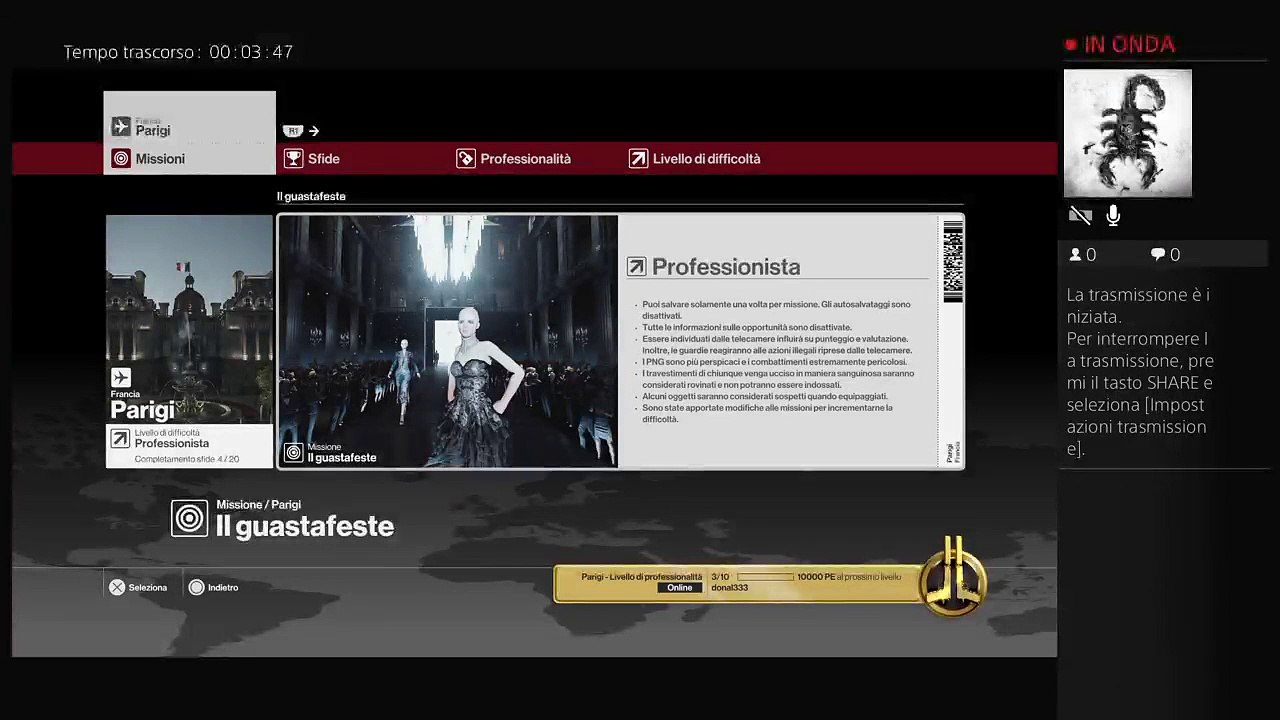Select the Missioni target icon
The width and height of the screenshot is (1280, 720).
pyautogui.click(x=121, y=159)
